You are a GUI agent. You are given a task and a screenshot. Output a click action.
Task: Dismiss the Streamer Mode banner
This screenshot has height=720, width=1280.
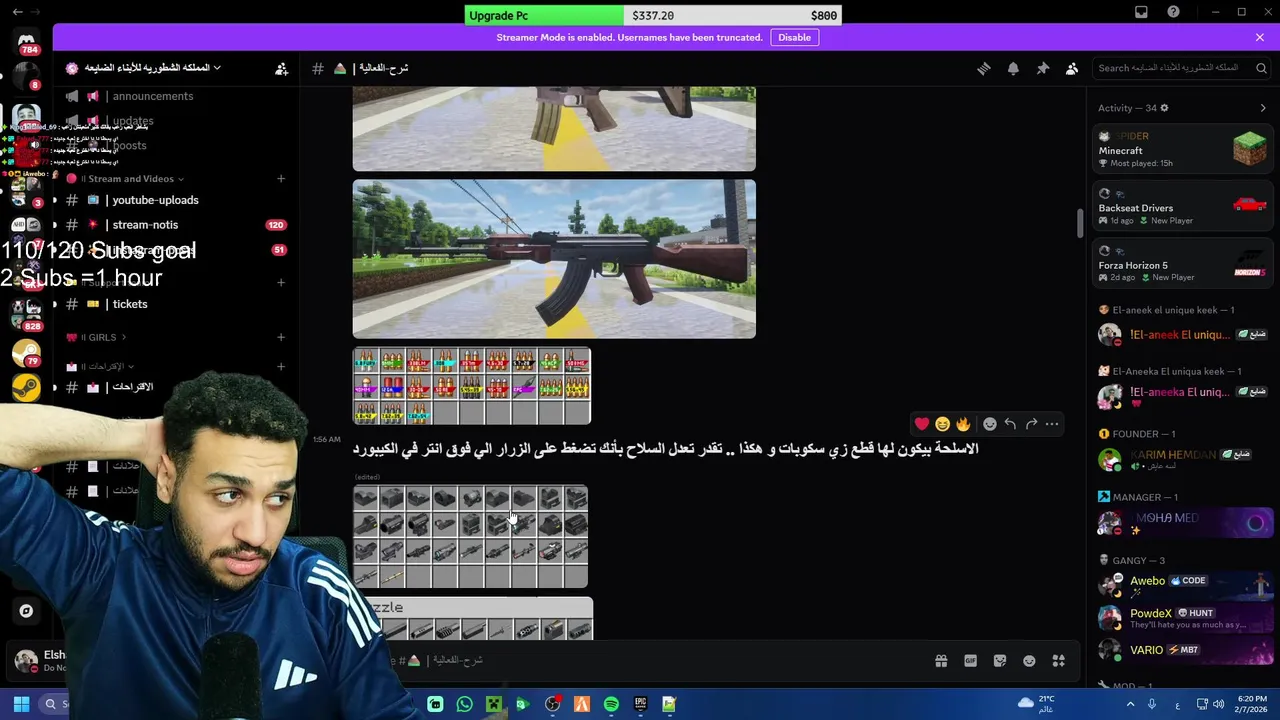1259,37
